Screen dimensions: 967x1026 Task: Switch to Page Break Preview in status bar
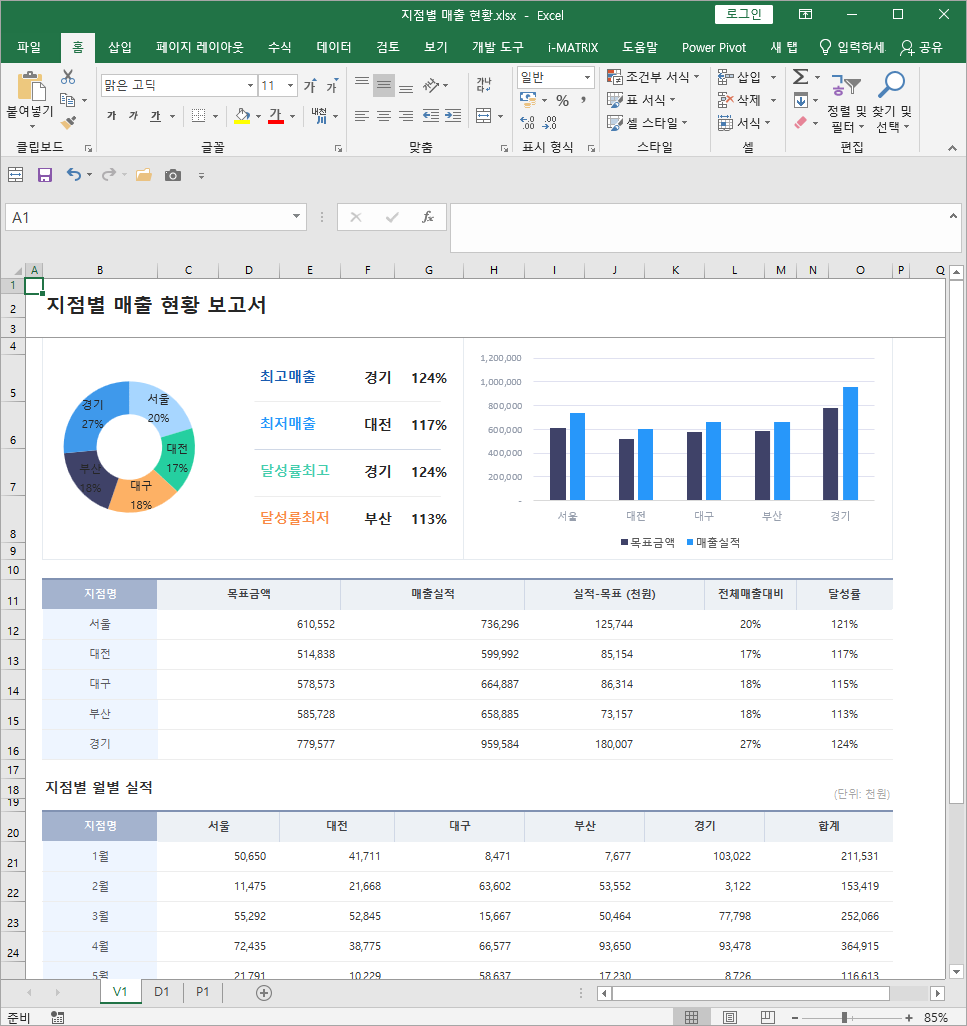point(767,1017)
